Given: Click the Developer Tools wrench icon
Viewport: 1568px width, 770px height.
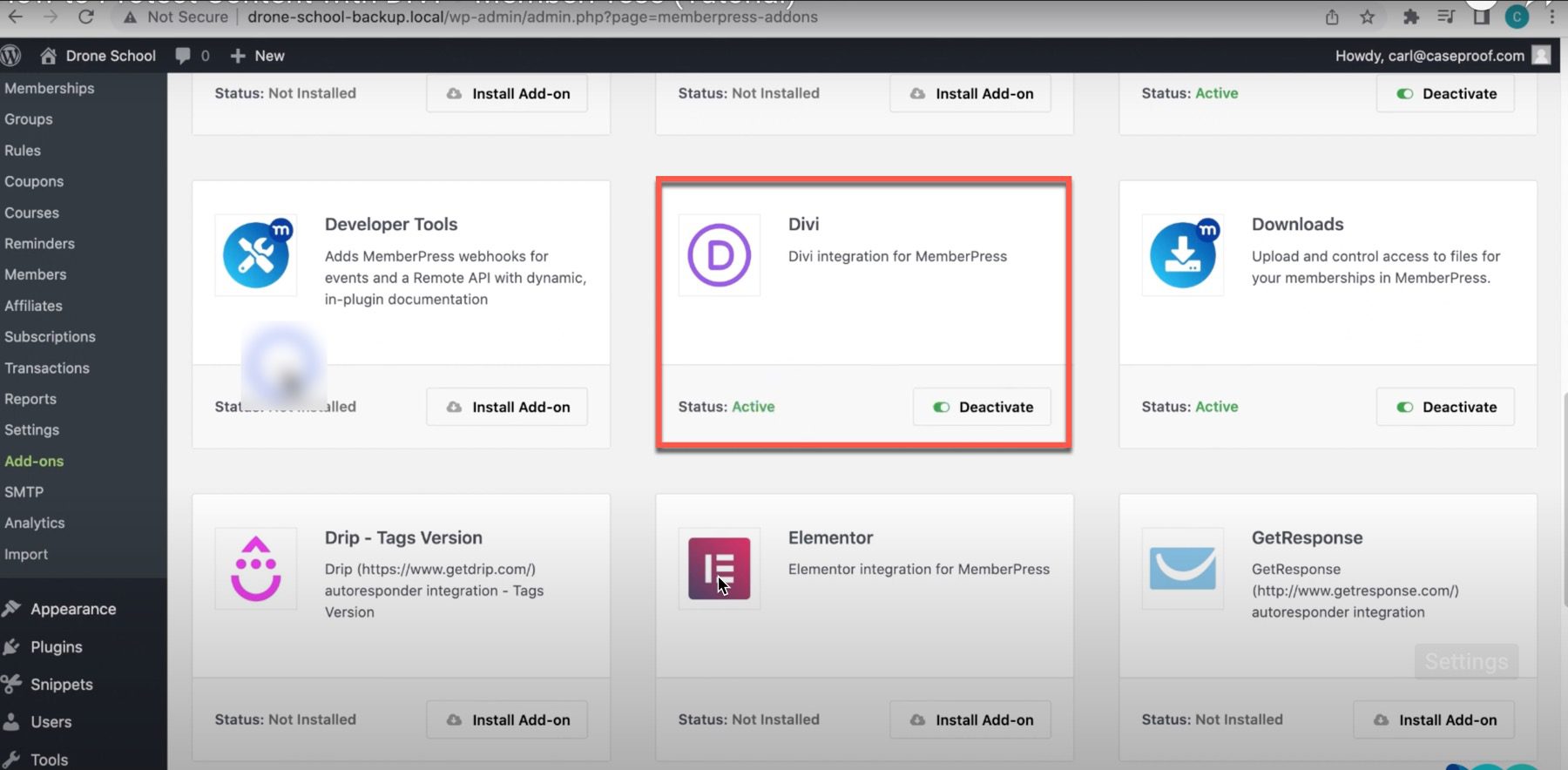Looking at the screenshot, I should click(x=256, y=255).
